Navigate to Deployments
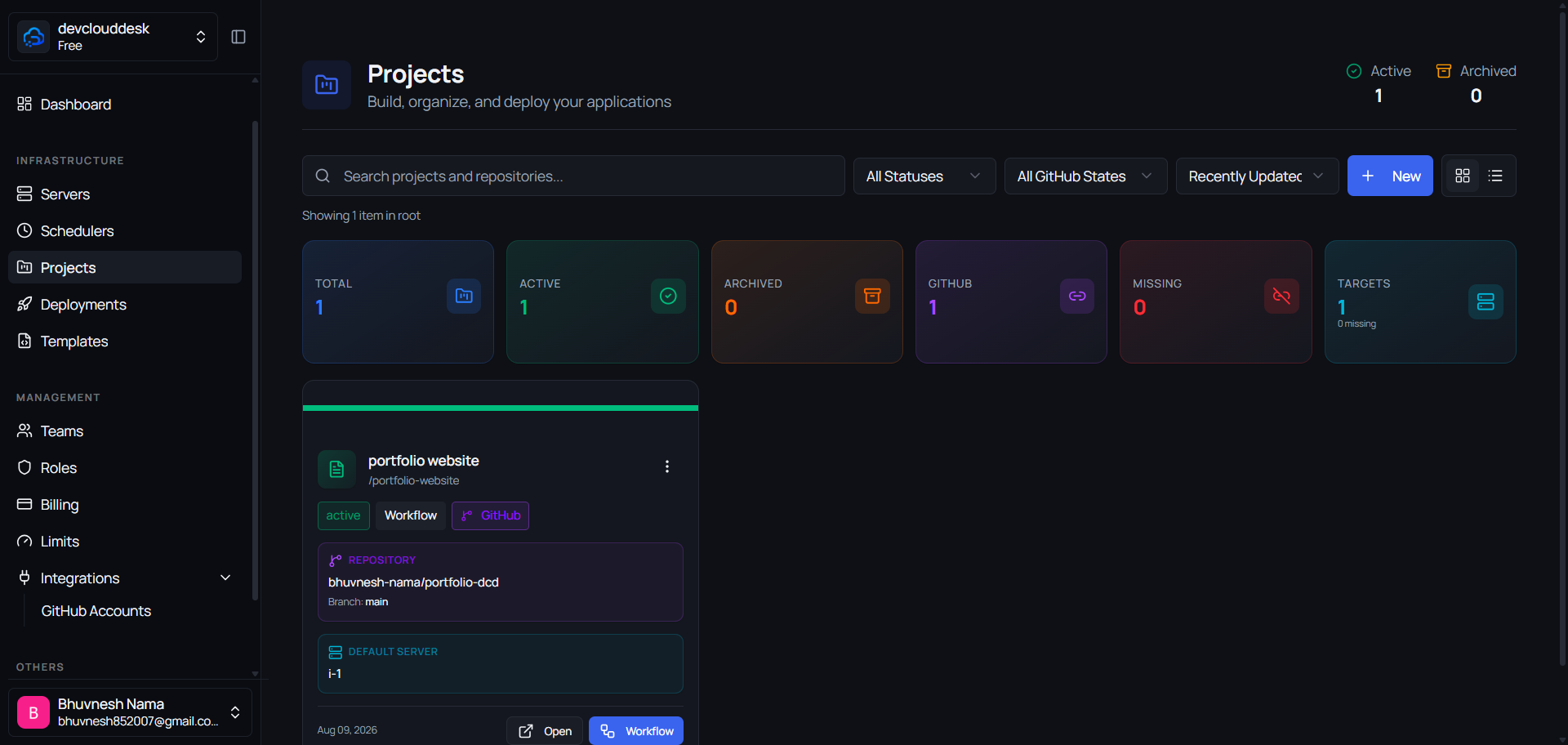This screenshot has width=1568, height=745. [125, 305]
